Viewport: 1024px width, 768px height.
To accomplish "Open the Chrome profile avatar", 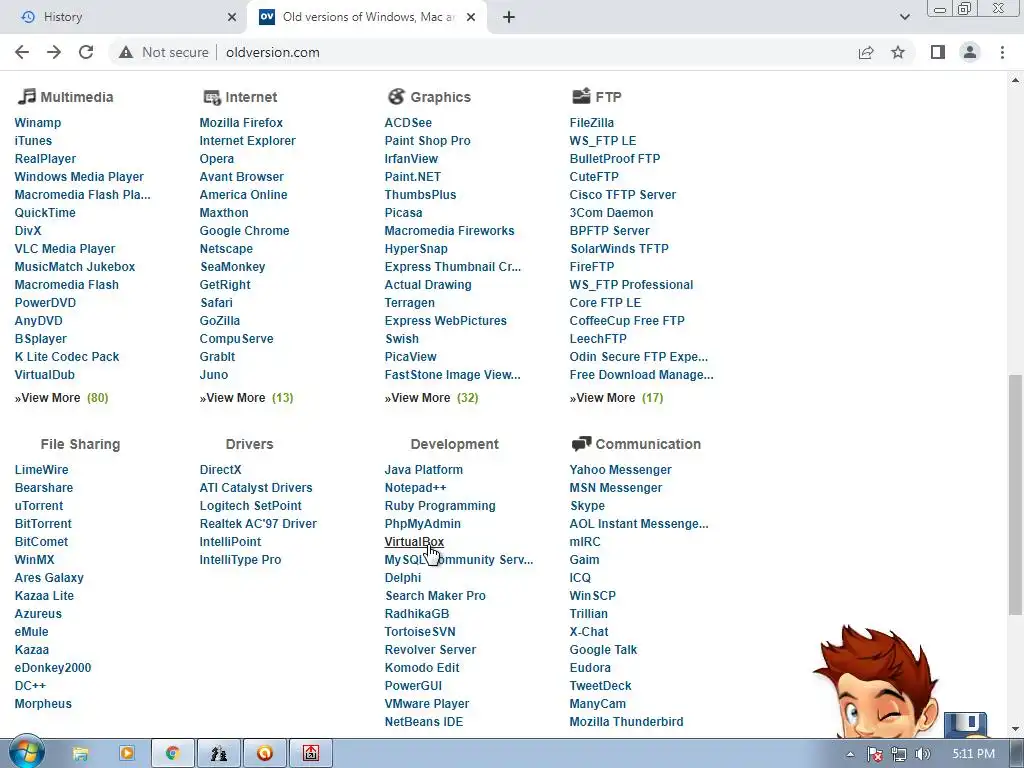I will pos(970,52).
